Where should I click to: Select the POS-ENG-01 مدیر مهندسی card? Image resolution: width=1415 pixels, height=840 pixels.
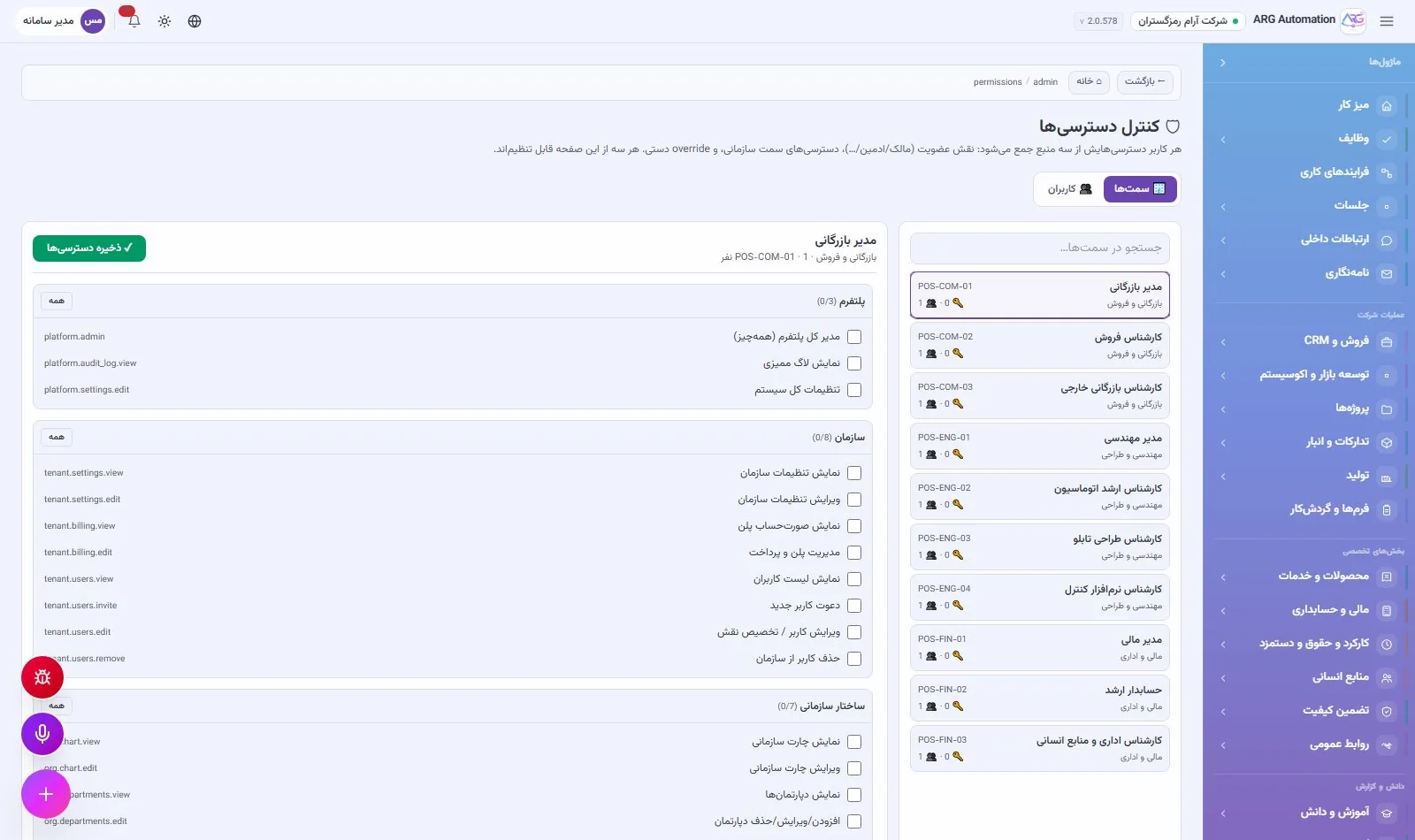tap(1040, 447)
